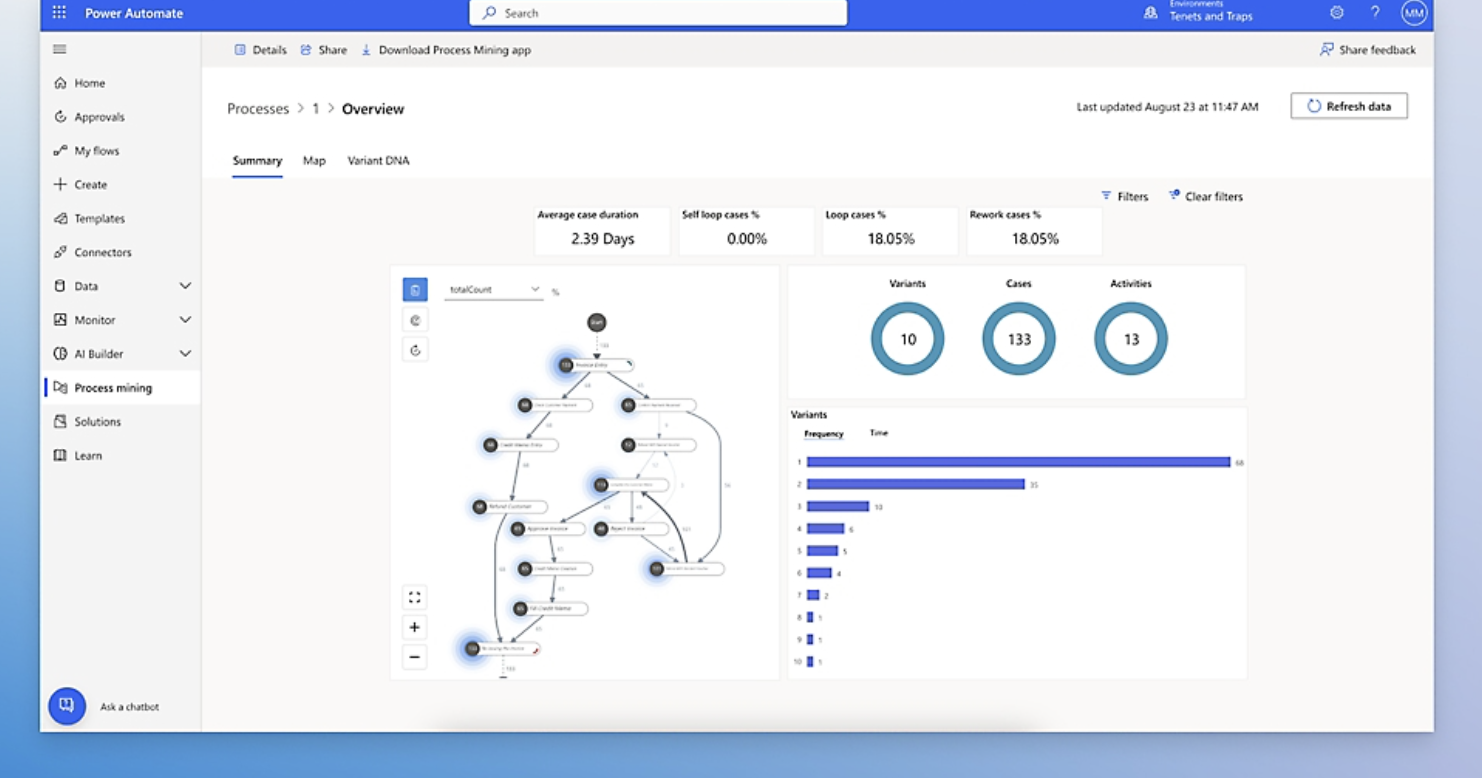Select variant 5 bar with 5 cases

[x=822, y=551]
